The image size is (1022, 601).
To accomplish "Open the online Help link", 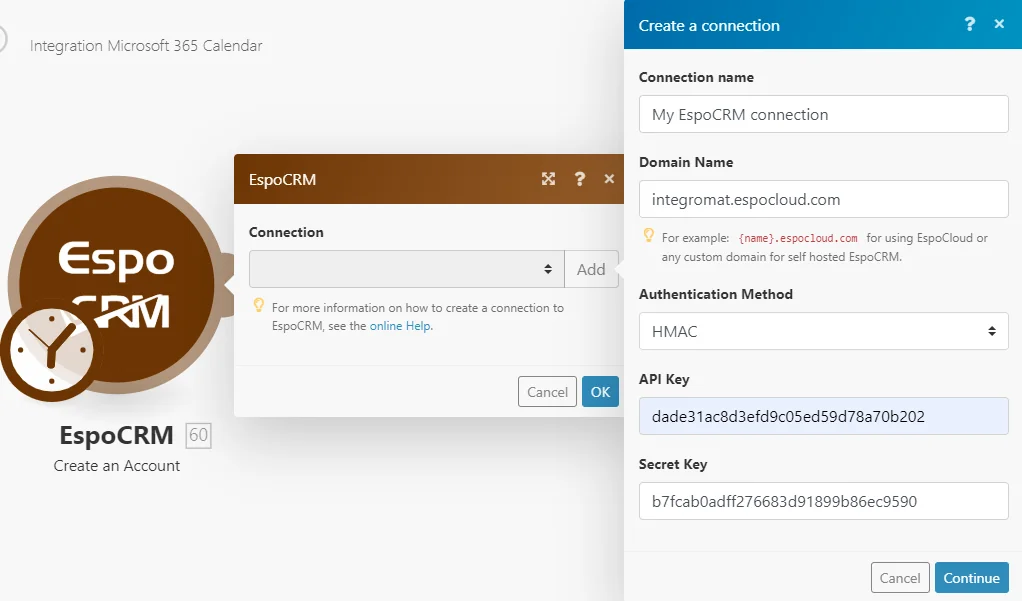I will (x=400, y=326).
